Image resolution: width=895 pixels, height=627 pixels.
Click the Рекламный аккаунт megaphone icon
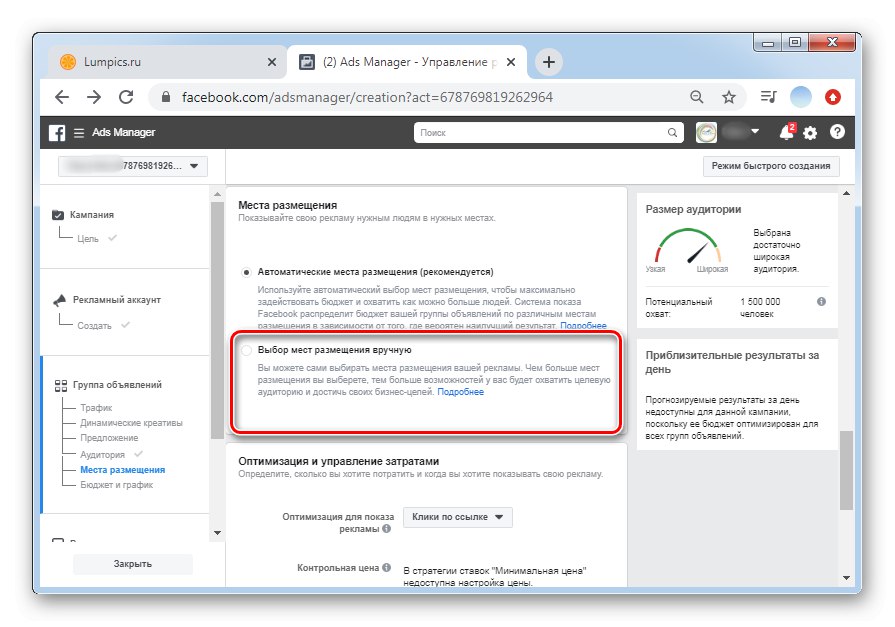[x=59, y=300]
